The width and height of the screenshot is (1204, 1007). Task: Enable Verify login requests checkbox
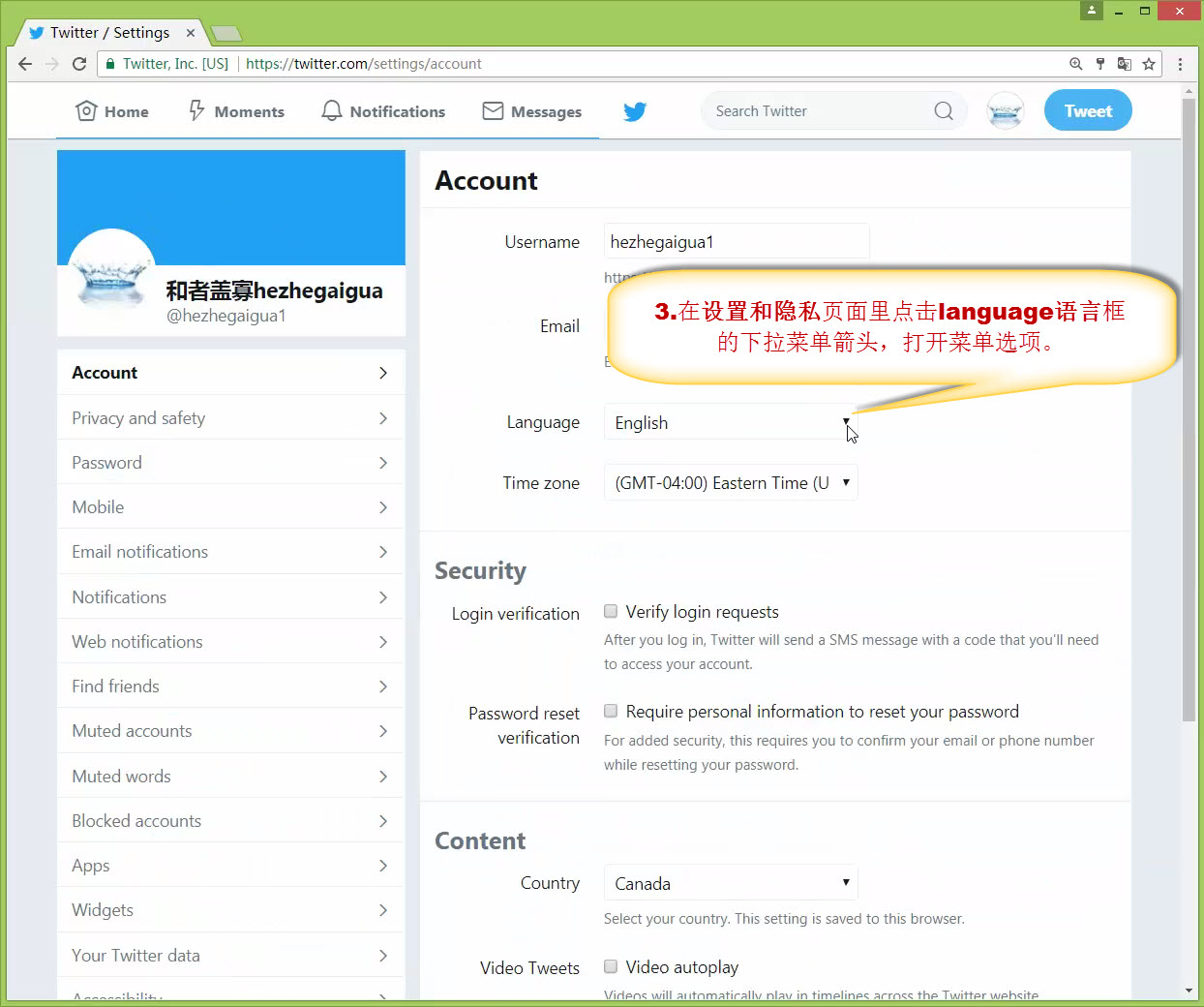(x=611, y=611)
